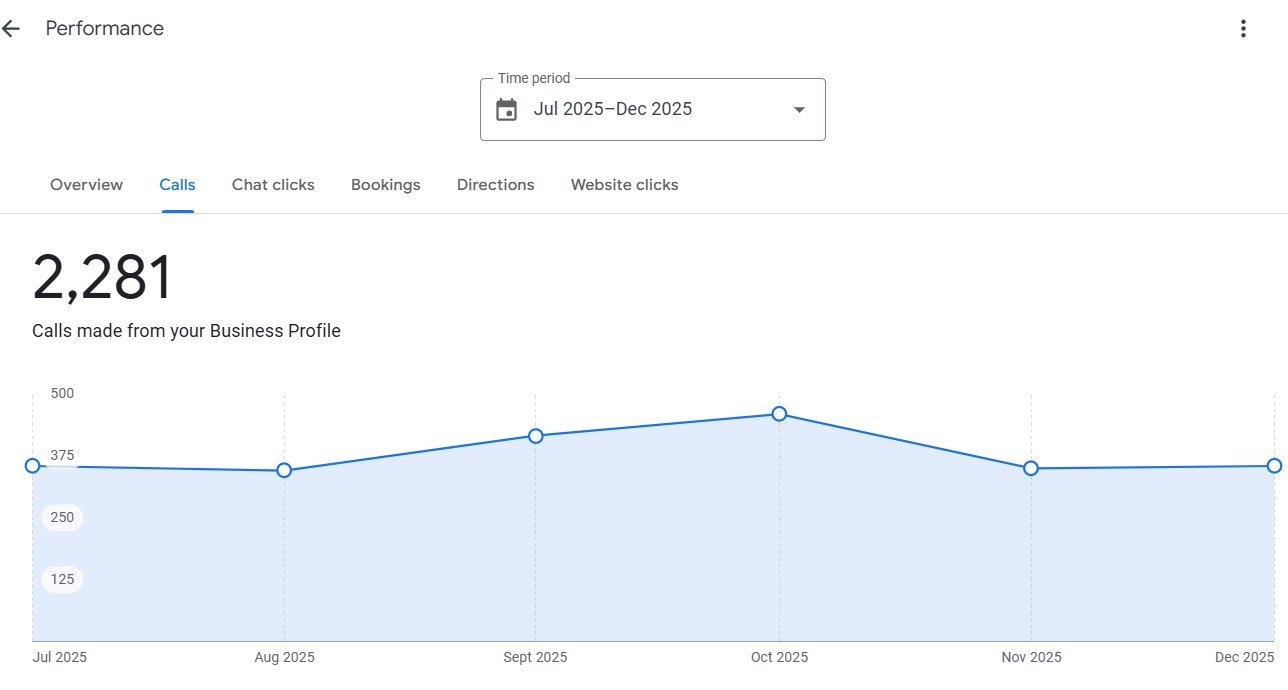
Task: Open the Chat clicks tab
Action: click(273, 185)
